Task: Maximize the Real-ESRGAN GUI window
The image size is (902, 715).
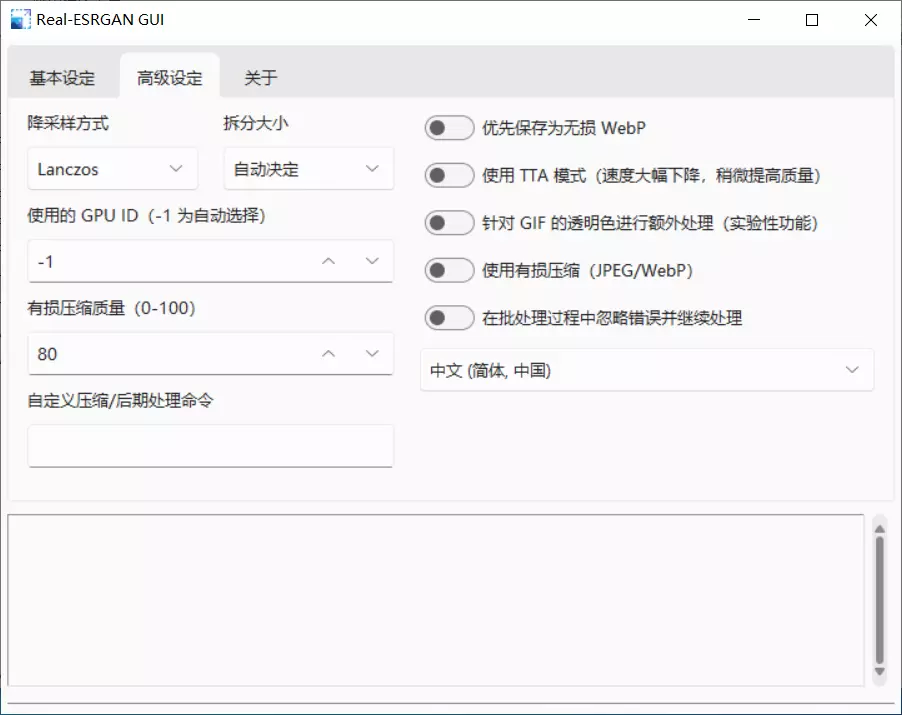Action: tap(812, 20)
